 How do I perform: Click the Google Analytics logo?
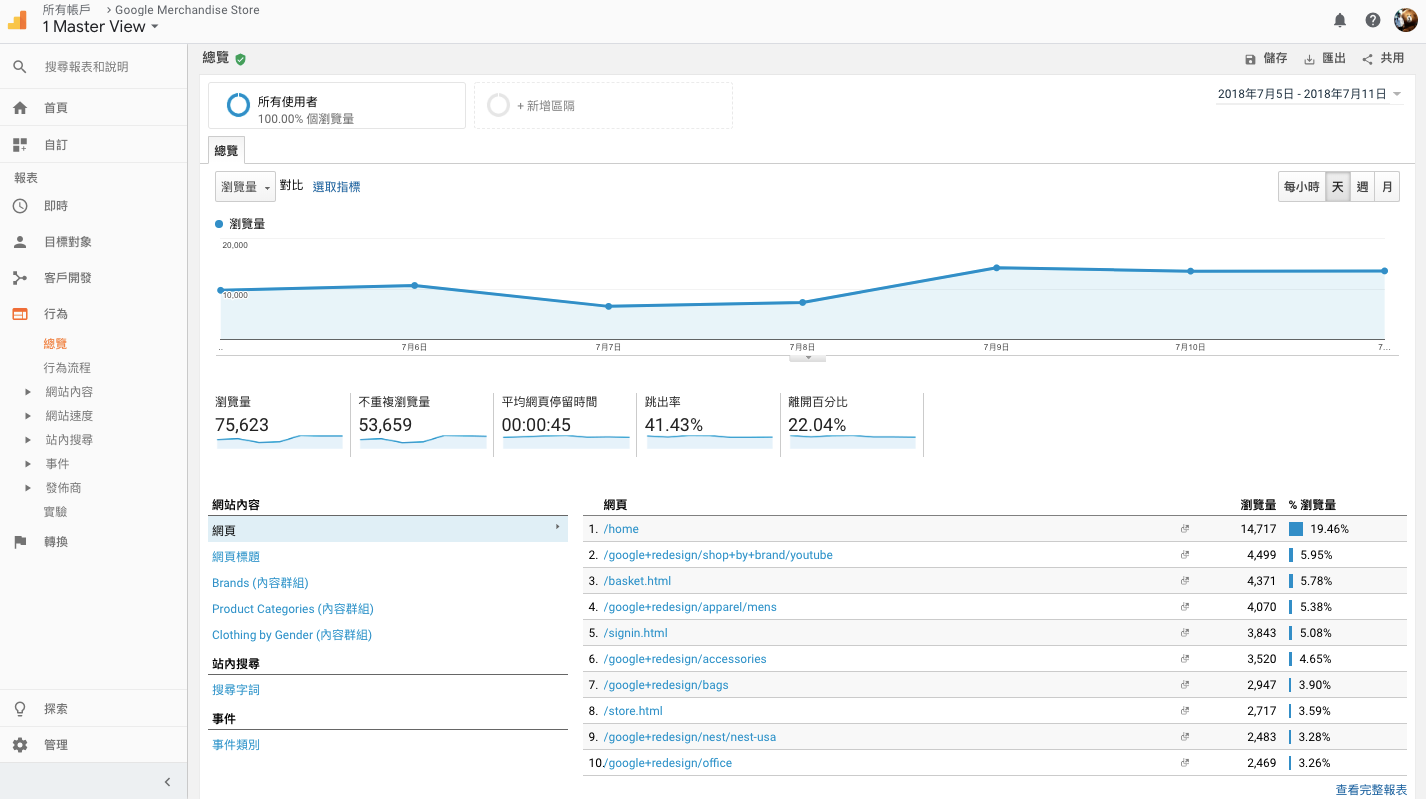click(x=18, y=19)
